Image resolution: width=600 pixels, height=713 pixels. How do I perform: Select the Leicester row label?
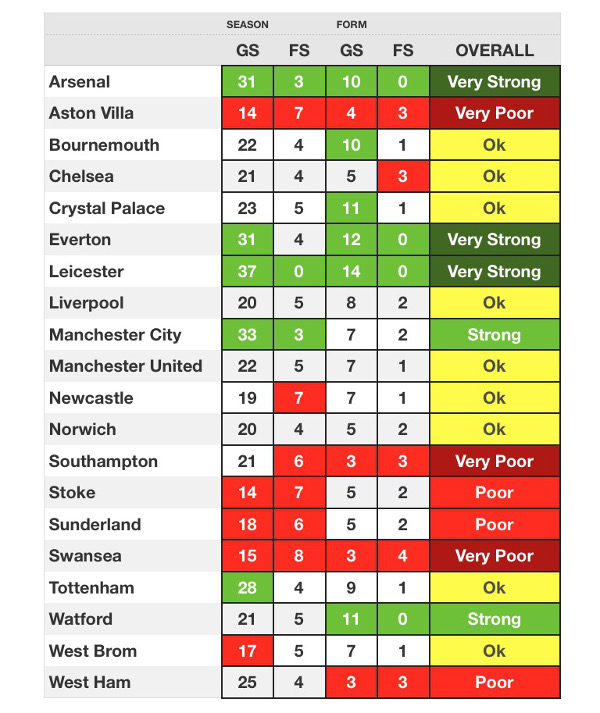(x=86, y=271)
